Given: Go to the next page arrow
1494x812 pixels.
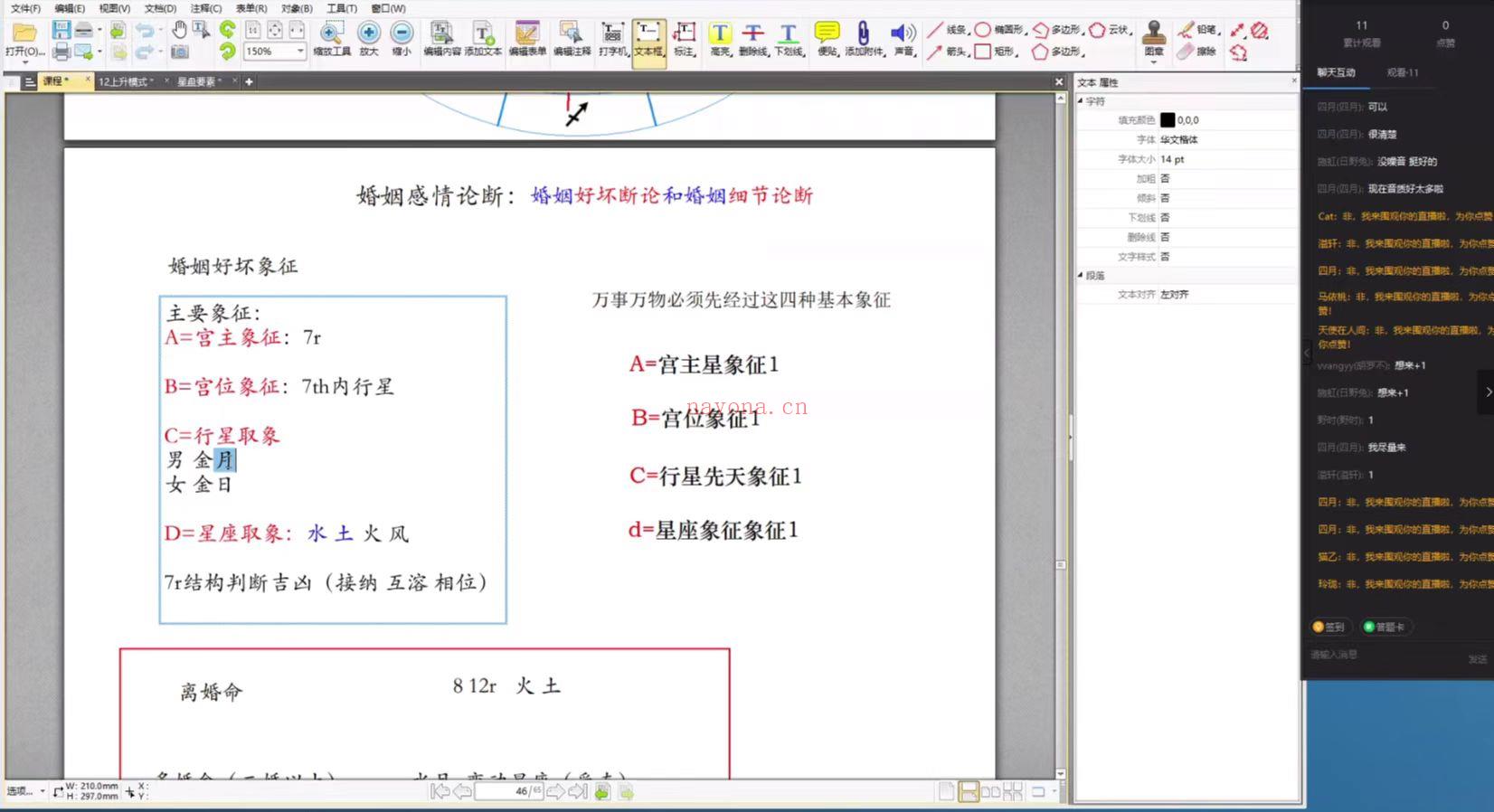Looking at the screenshot, I should pyautogui.click(x=555, y=791).
